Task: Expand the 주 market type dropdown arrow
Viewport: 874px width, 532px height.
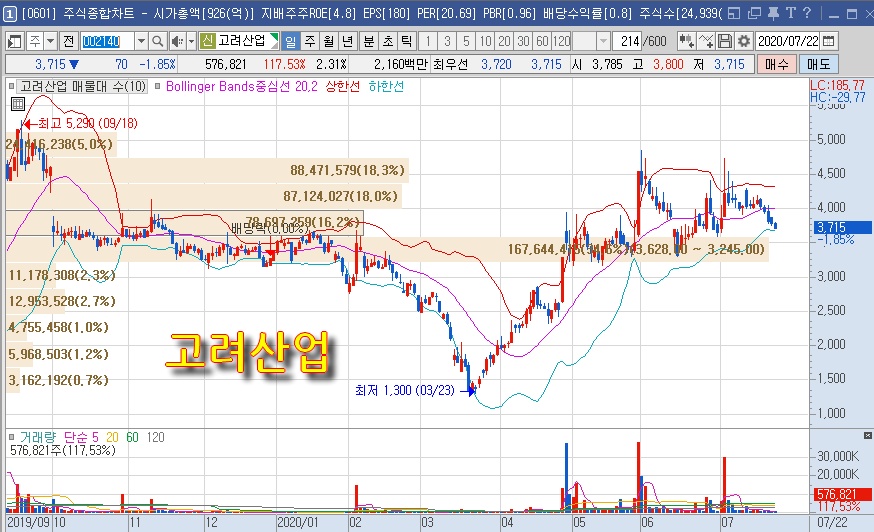Action: click(x=51, y=41)
